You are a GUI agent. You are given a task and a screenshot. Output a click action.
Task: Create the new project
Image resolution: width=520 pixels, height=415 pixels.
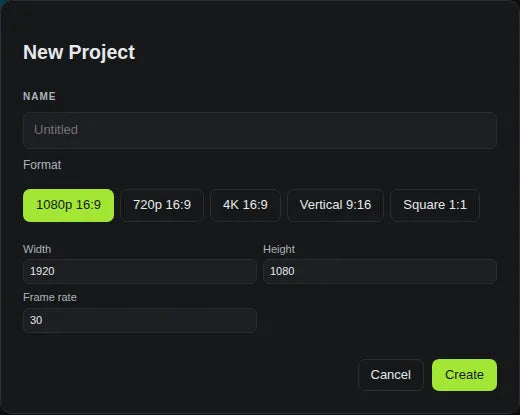click(464, 375)
